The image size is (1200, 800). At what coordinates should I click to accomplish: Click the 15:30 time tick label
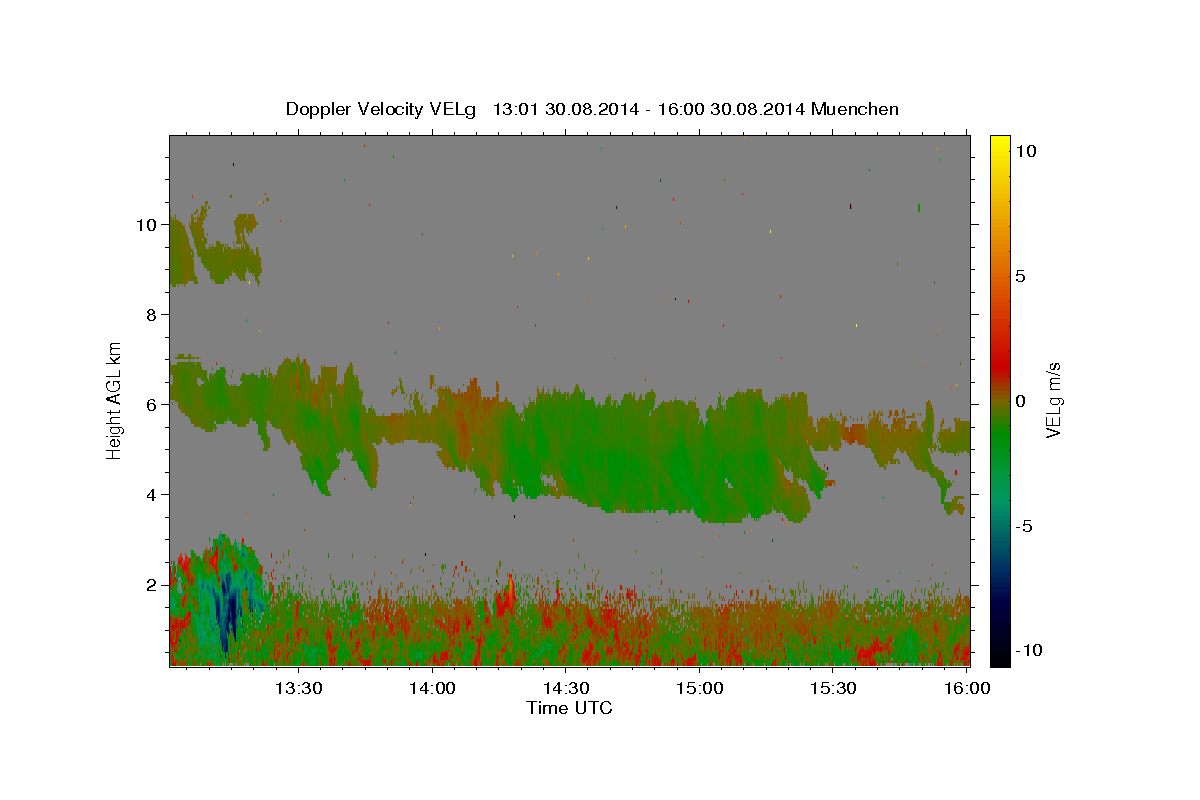pyautogui.click(x=833, y=688)
